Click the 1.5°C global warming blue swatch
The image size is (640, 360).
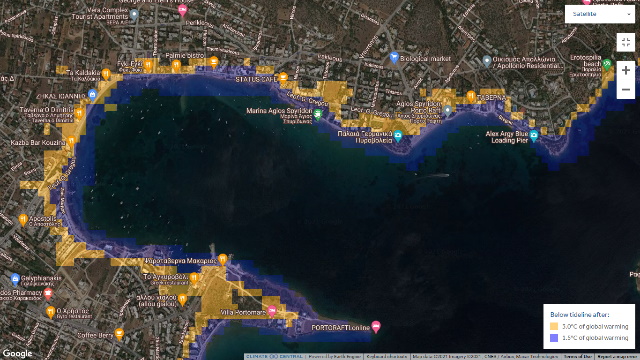coord(554,338)
